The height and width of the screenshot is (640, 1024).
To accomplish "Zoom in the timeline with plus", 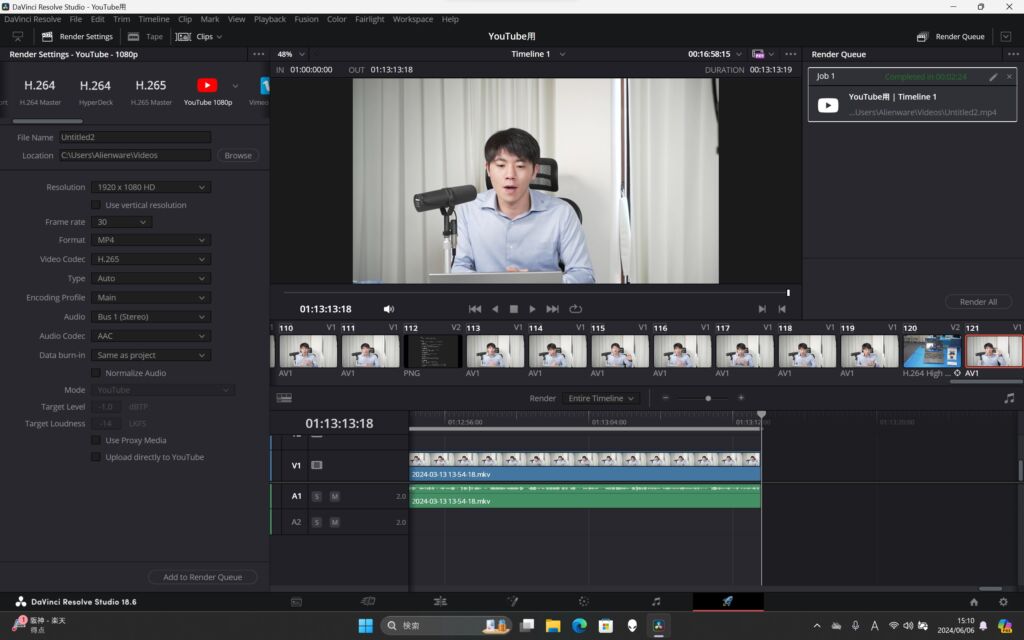I will (x=741, y=398).
